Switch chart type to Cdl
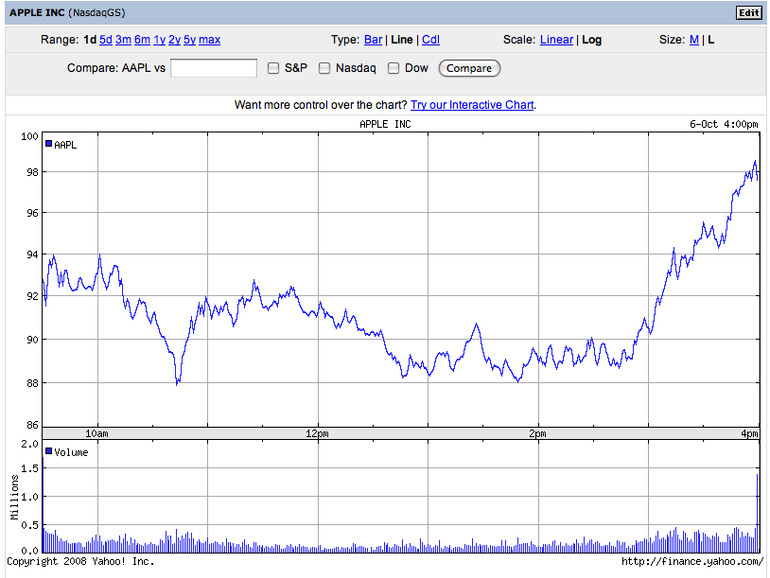The image size is (770, 578). (x=431, y=40)
